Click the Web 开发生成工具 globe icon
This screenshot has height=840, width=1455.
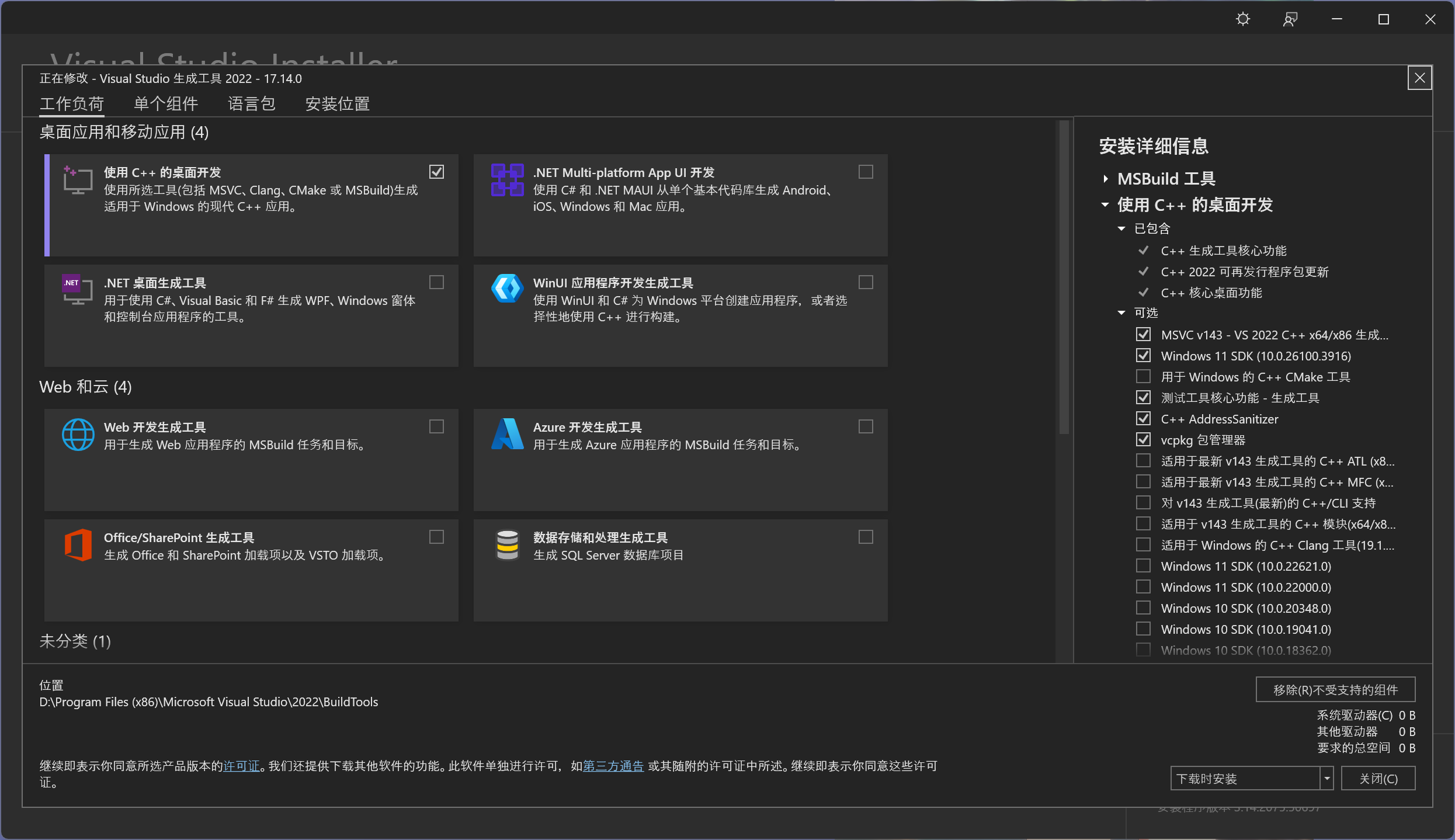(x=78, y=434)
